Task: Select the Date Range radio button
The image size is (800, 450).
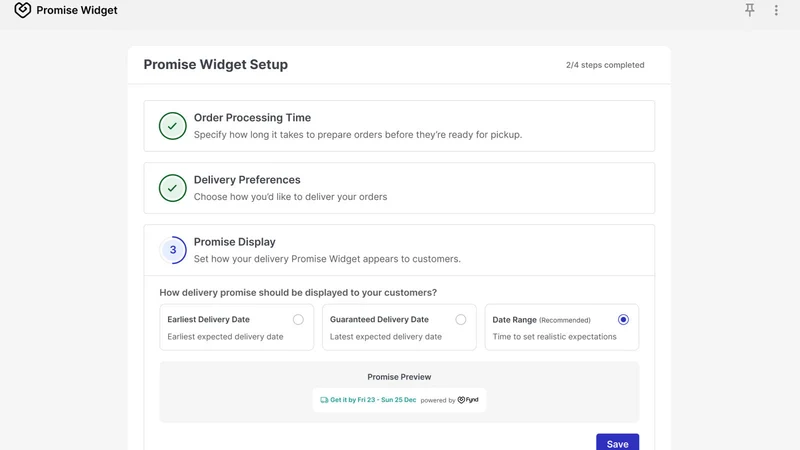Action: point(623,319)
